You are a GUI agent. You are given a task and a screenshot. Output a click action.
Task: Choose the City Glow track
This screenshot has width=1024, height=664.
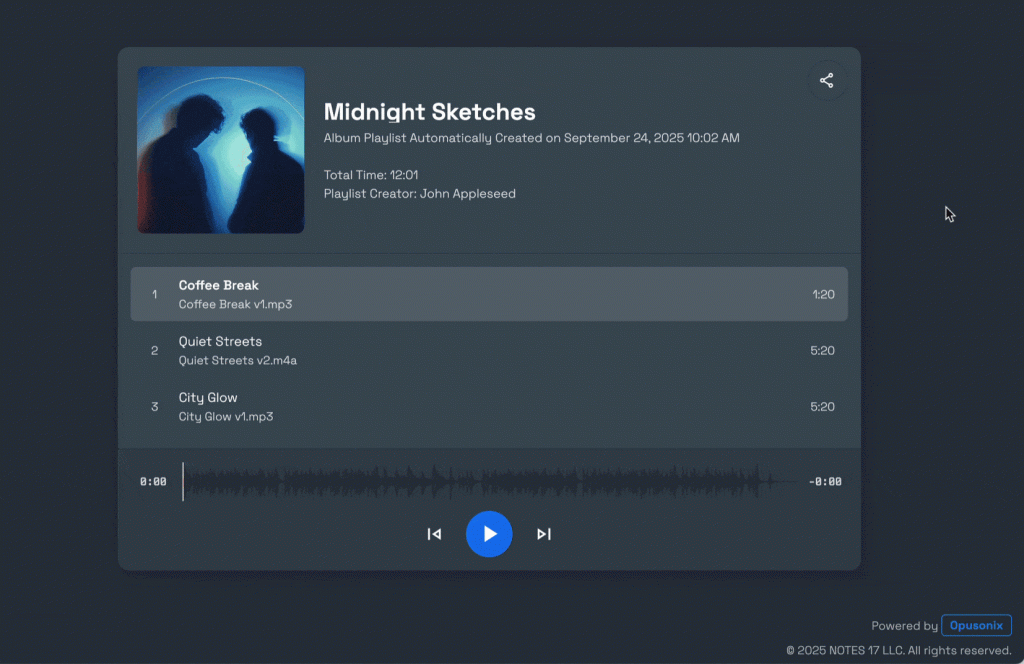(208, 397)
